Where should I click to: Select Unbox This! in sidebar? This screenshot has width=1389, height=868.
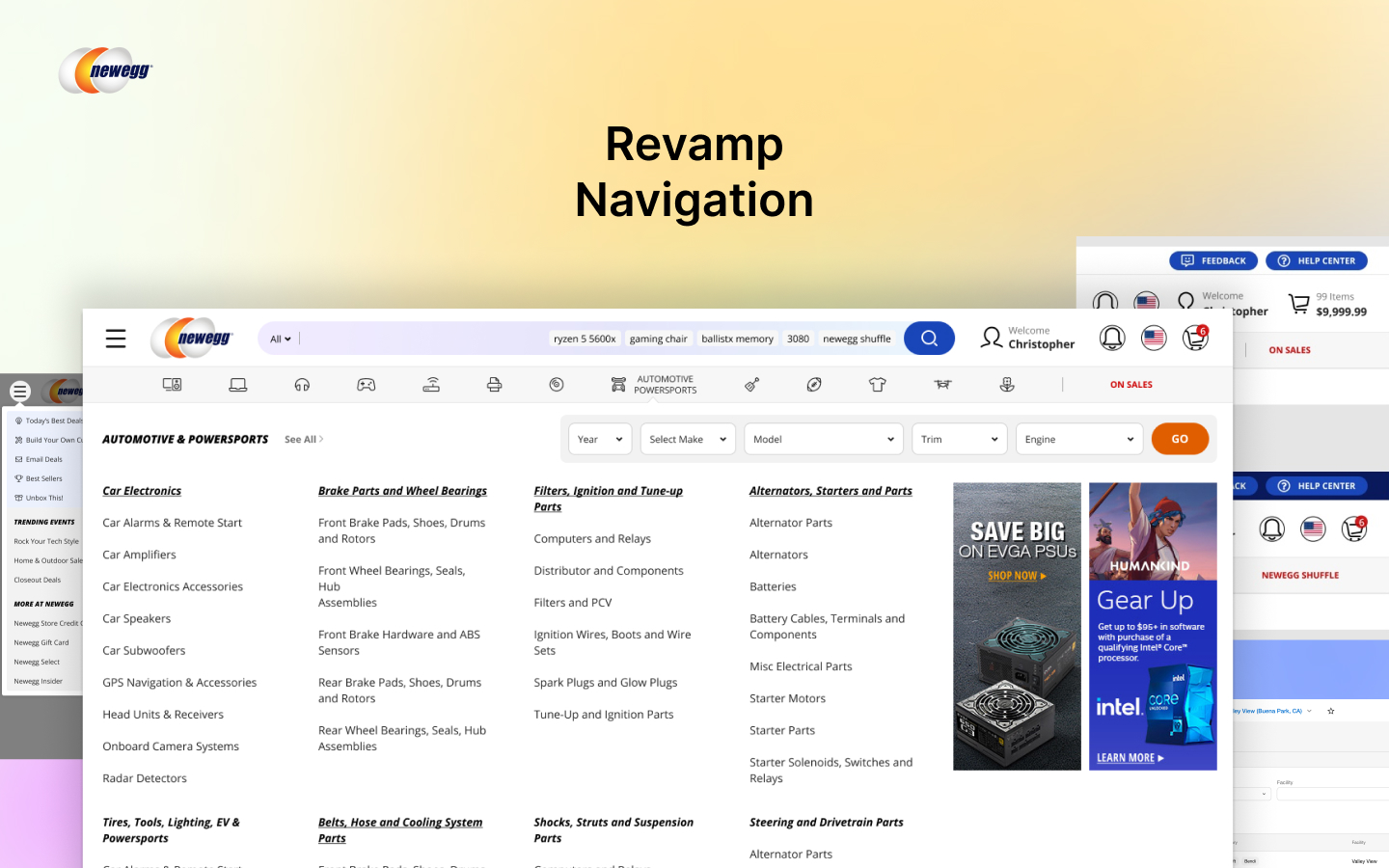39,498
